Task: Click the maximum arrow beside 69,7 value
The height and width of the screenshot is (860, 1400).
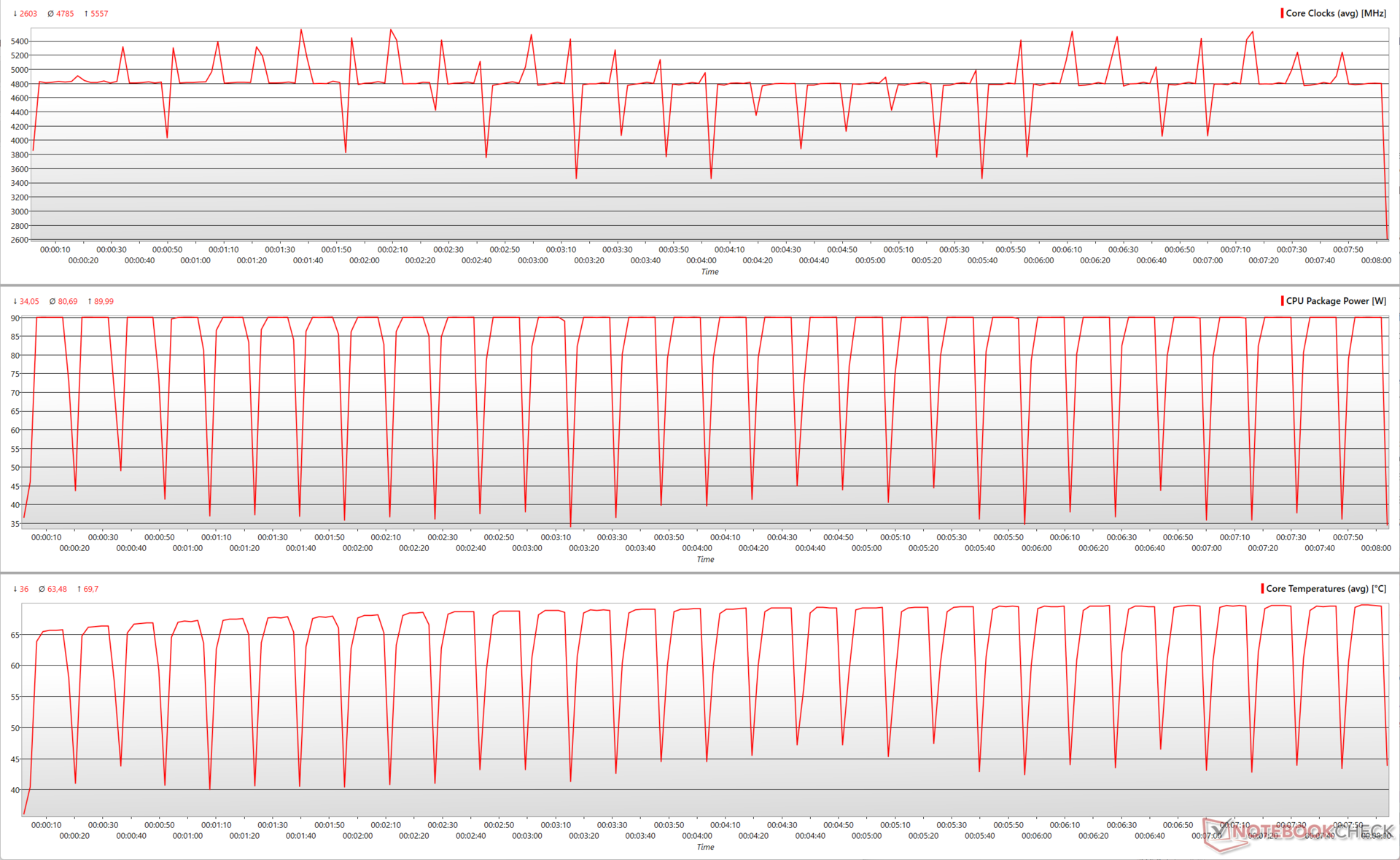Action: point(79,590)
